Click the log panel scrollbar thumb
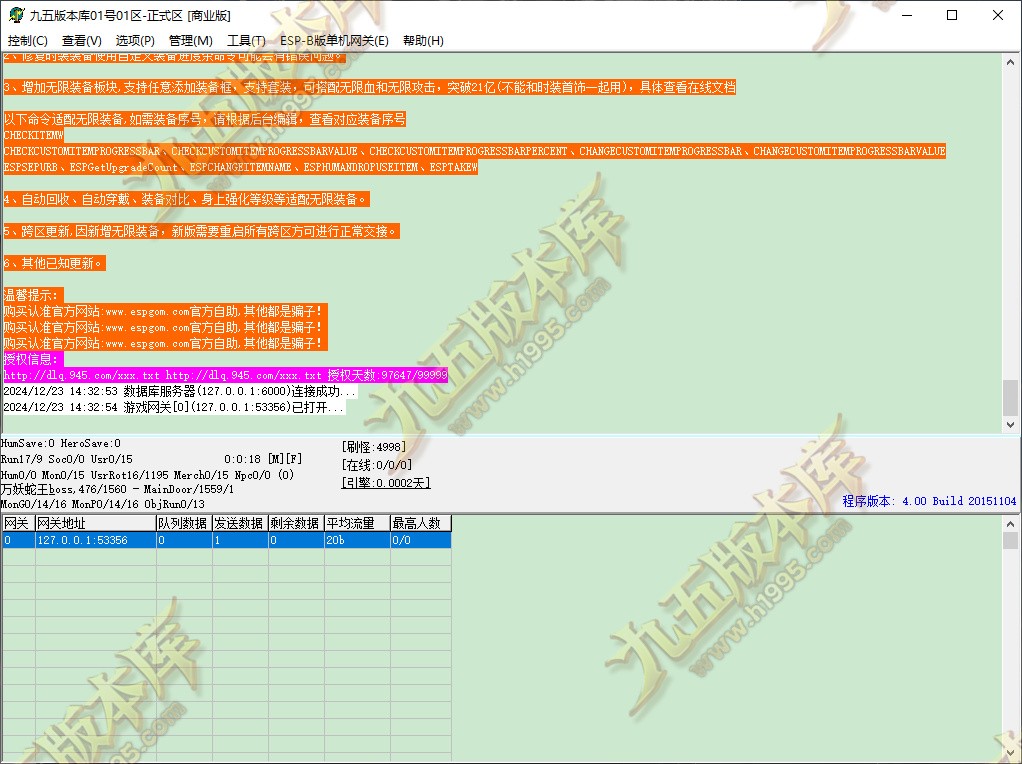Viewport: 1022px width, 764px height. [x=1010, y=397]
